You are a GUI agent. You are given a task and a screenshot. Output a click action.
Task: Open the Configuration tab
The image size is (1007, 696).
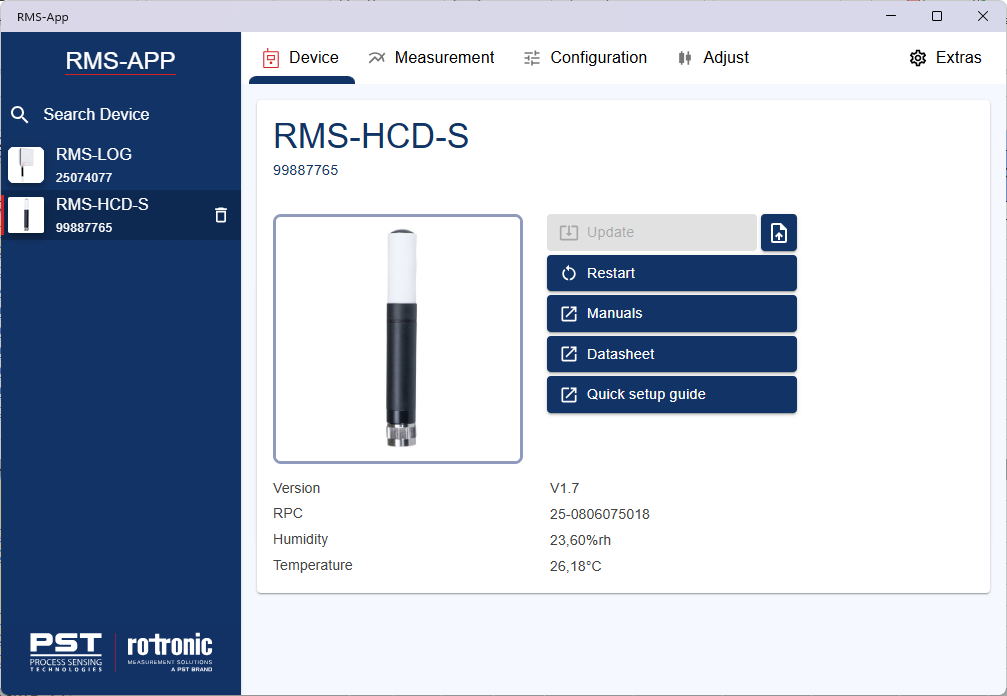tap(585, 57)
